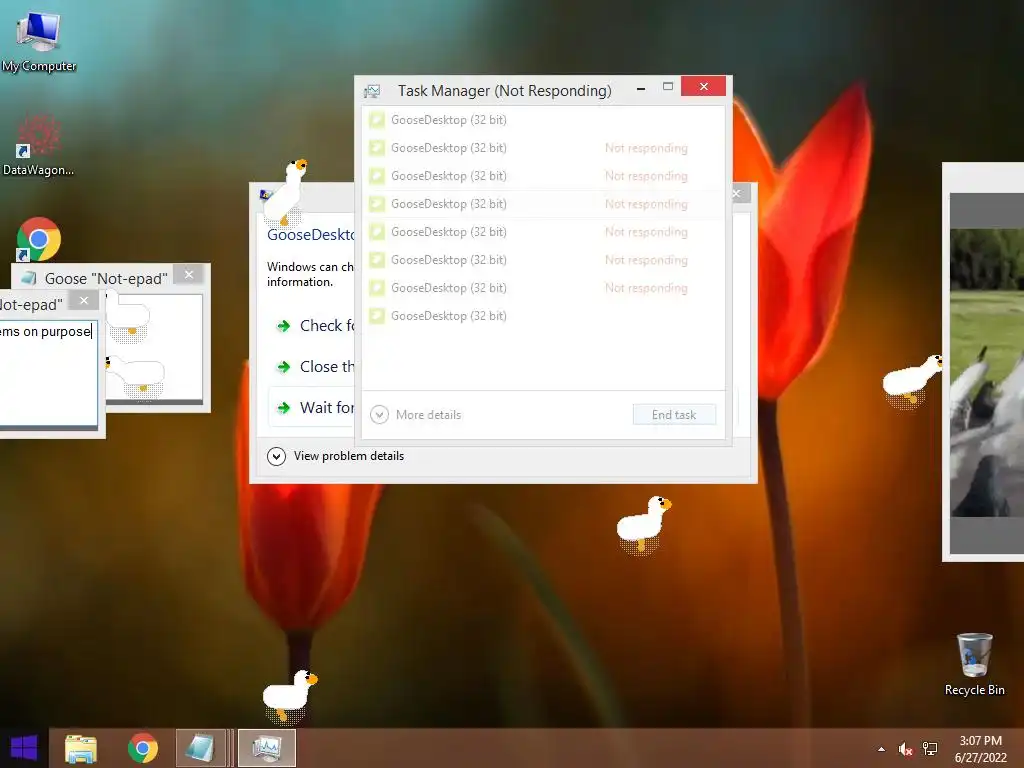This screenshot has height=768, width=1024.
Task: Click icon of the seventh GooseDesktop process
Action: 377,288
